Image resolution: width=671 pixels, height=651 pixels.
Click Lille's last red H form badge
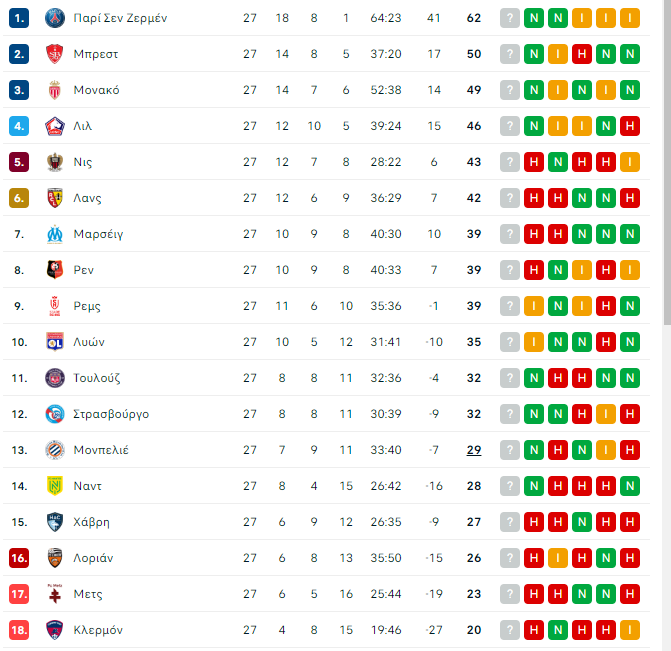630,126
